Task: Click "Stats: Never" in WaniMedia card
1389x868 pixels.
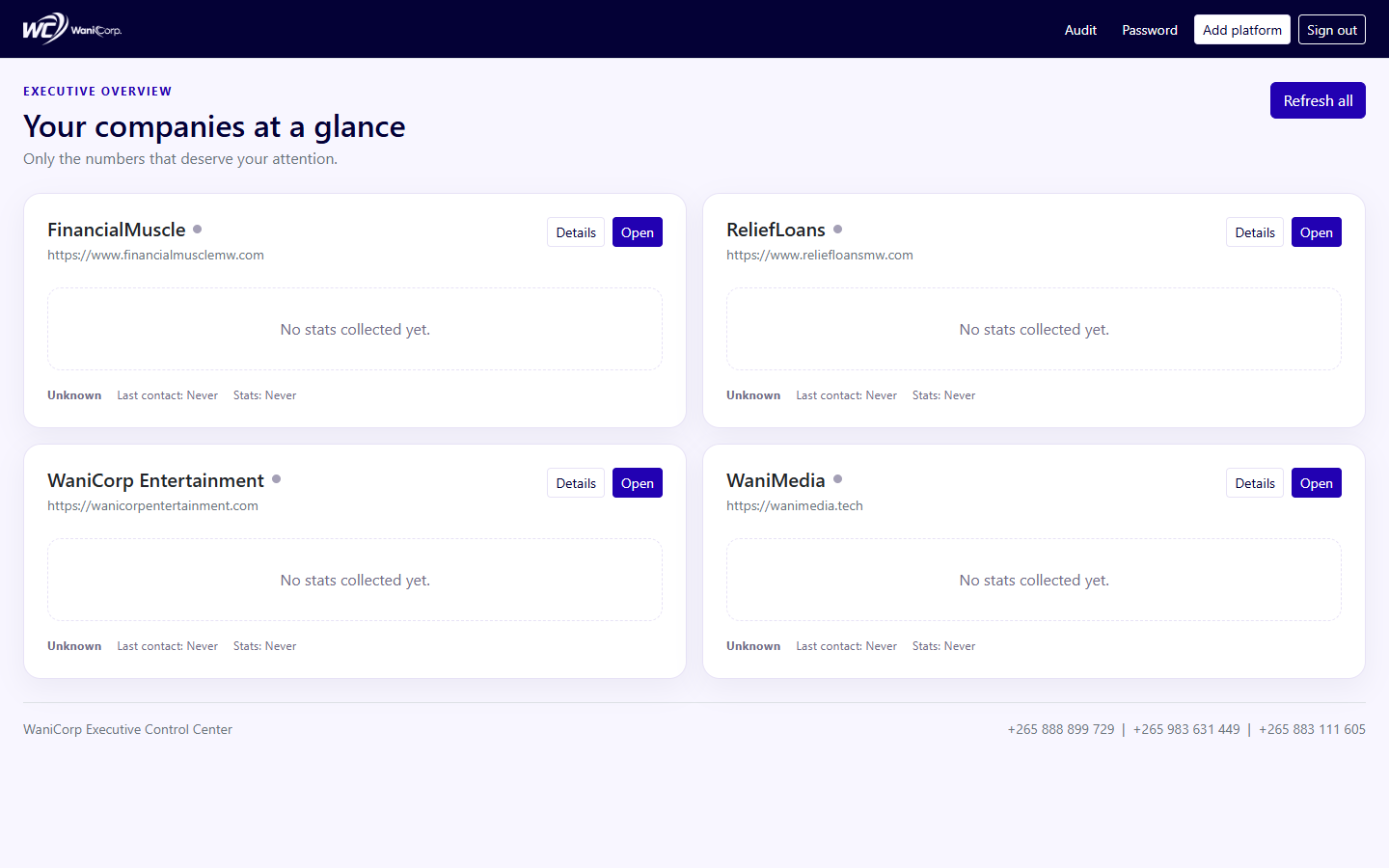Action: pos(944,646)
